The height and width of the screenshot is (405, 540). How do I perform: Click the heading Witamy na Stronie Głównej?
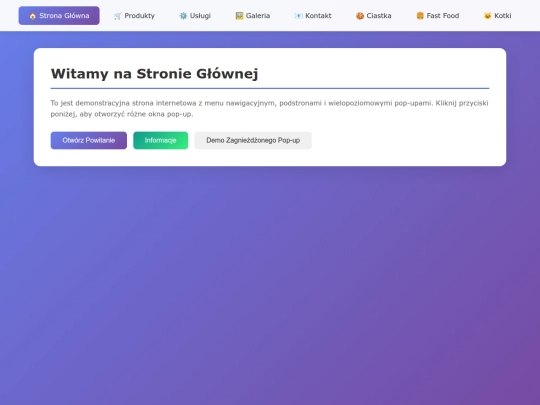pyautogui.click(x=155, y=74)
